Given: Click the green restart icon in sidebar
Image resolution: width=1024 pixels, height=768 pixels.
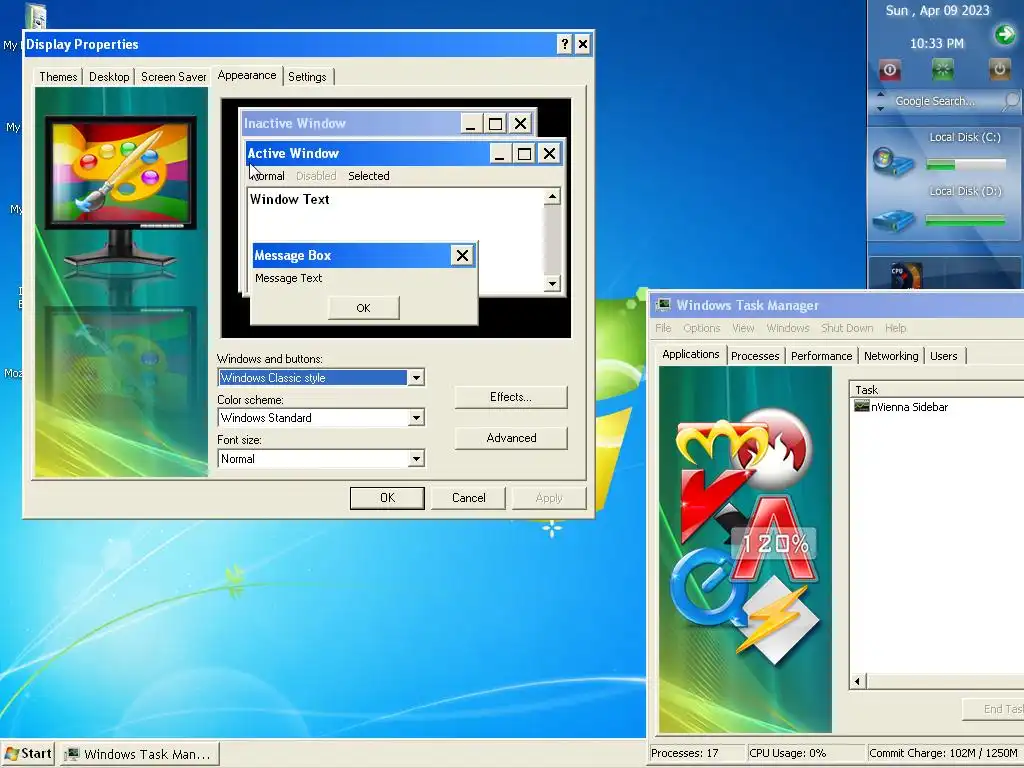Looking at the screenshot, I should [942, 69].
